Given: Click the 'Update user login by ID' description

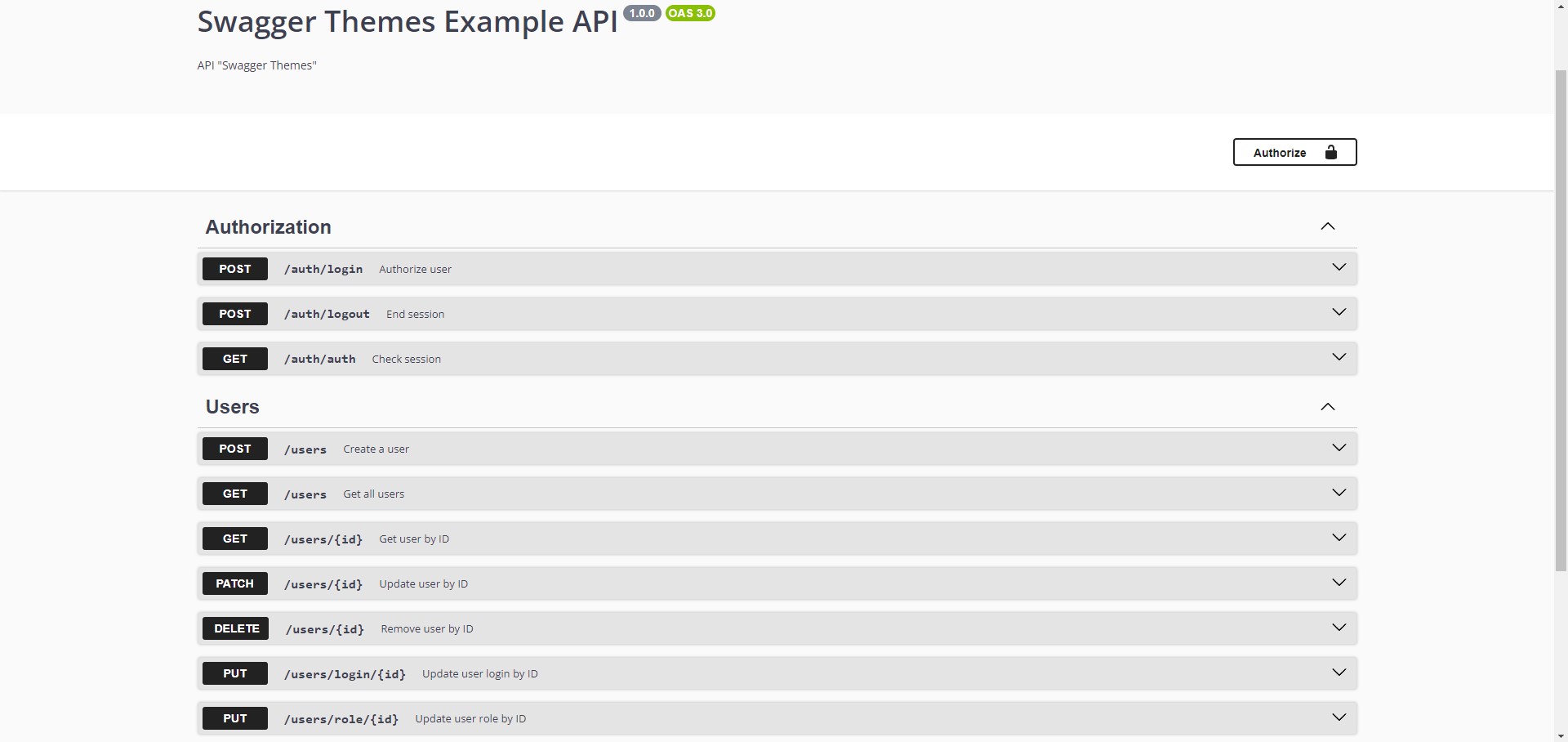Looking at the screenshot, I should tap(480, 673).
